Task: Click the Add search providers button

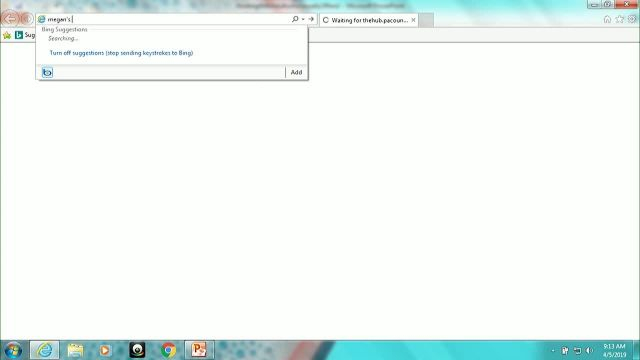Action: pos(296,72)
